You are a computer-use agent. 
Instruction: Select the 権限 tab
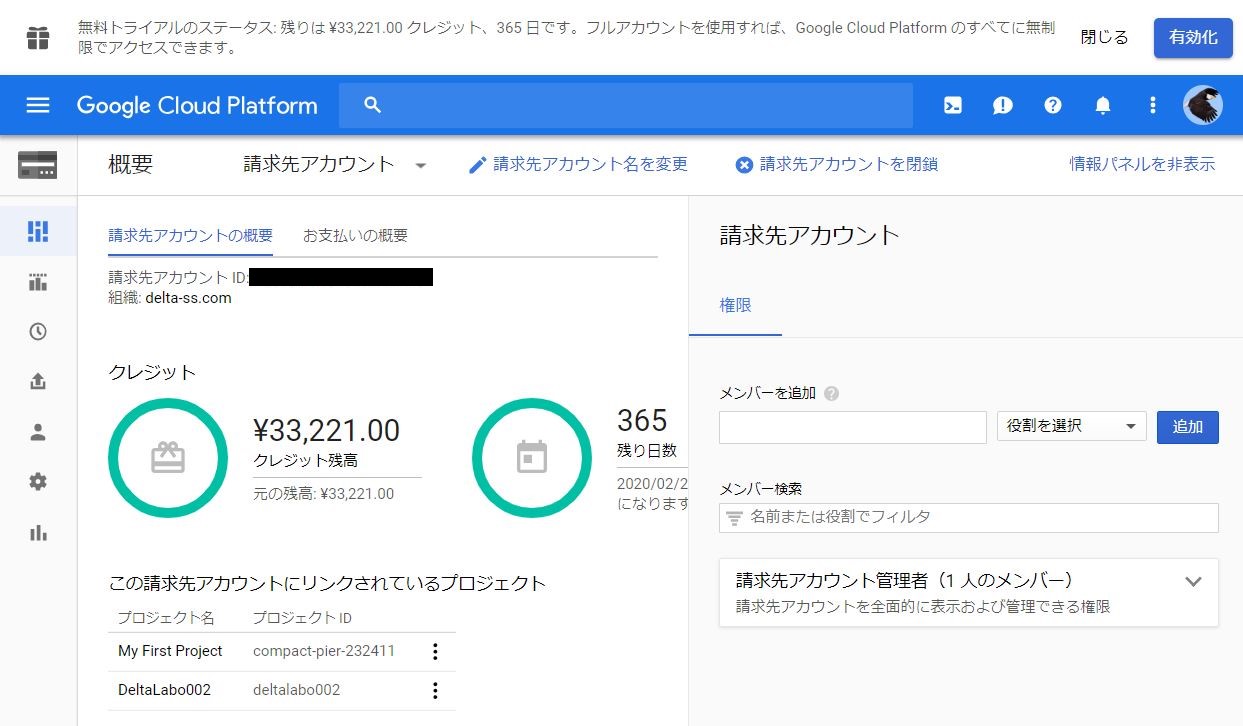(x=735, y=306)
